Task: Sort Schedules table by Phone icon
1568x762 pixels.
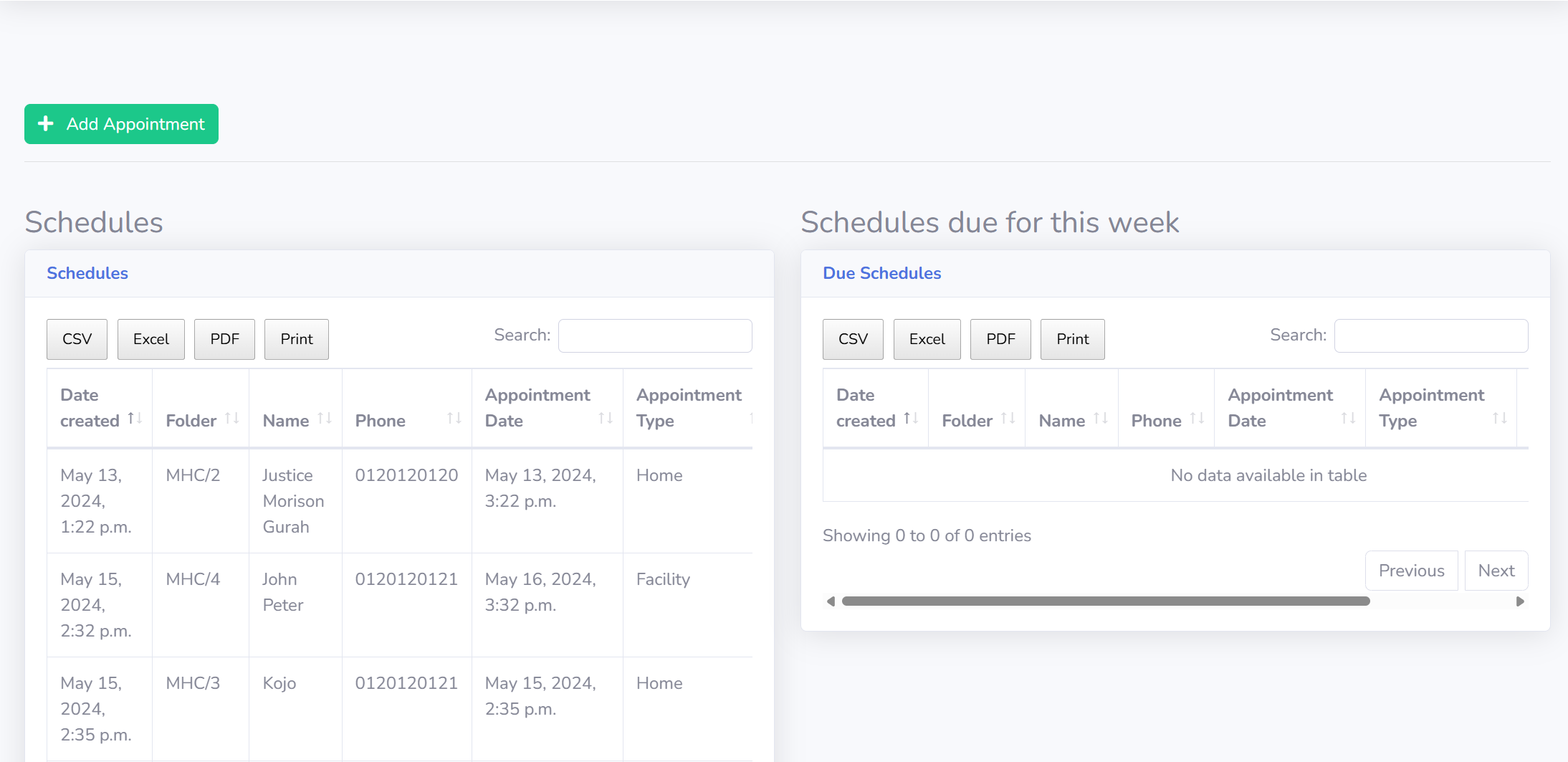Action: [454, 418]
